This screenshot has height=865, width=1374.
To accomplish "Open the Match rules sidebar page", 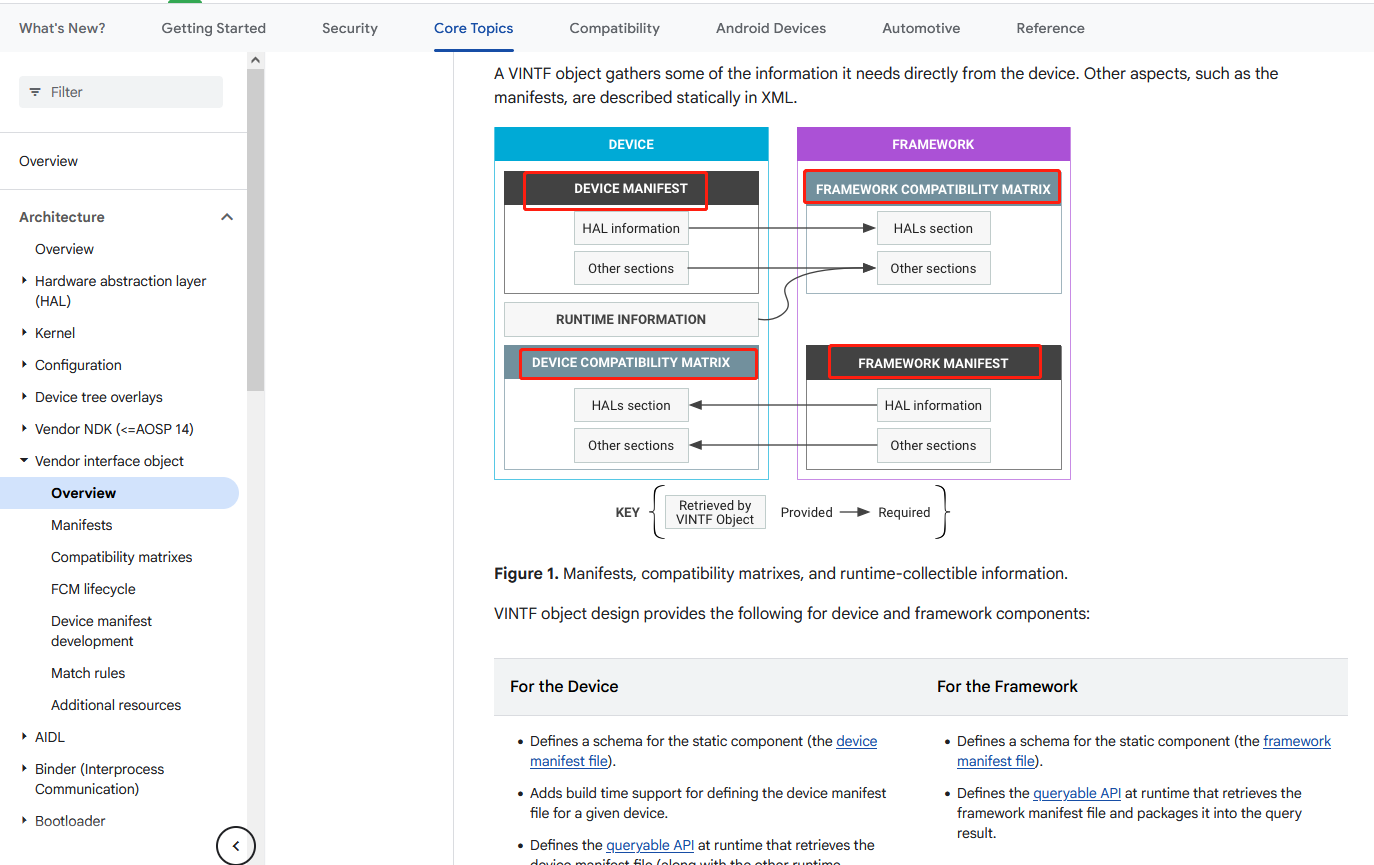I will [88, 673].
